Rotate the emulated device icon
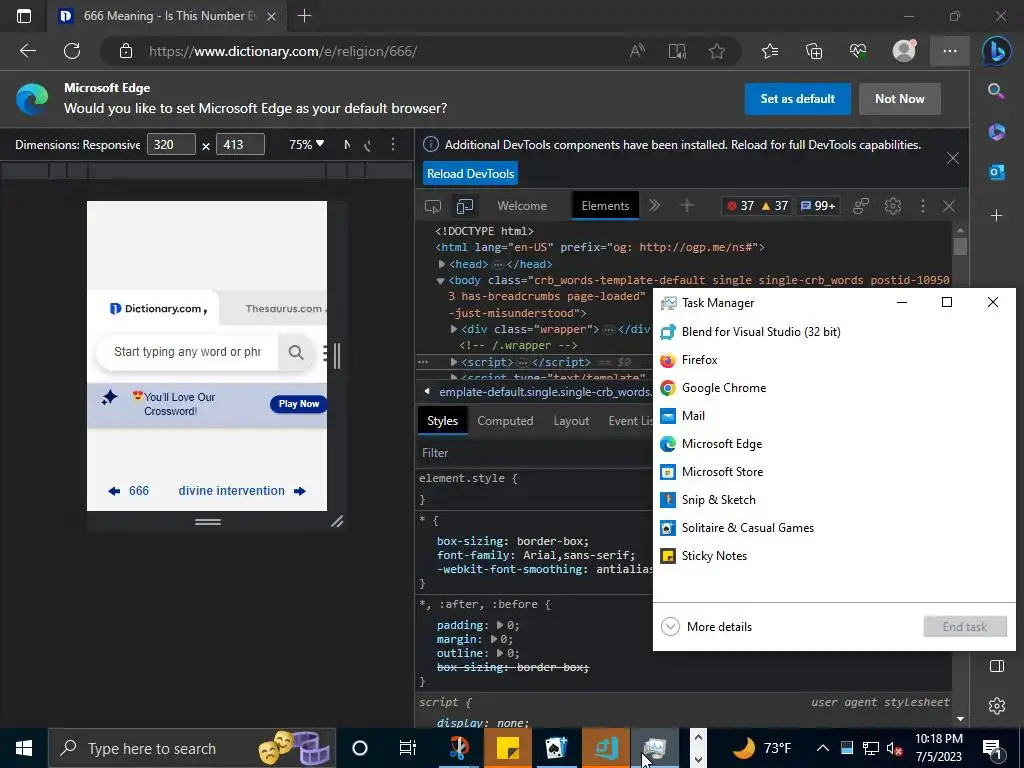Image resolution: width=1024 pixels, height=768 pixels. pos(368,145)
